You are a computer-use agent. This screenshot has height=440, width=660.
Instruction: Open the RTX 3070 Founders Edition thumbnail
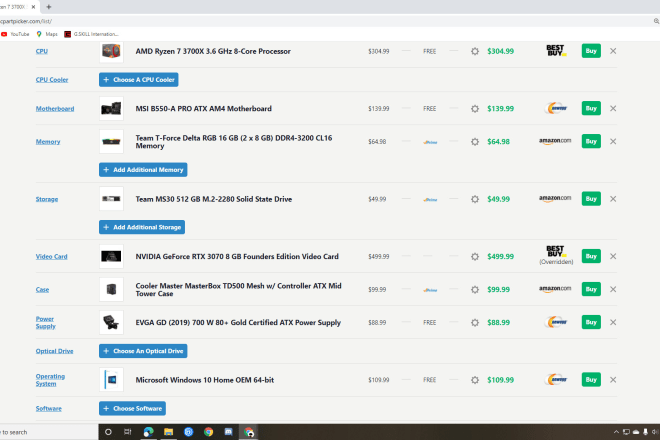point(111,256)
